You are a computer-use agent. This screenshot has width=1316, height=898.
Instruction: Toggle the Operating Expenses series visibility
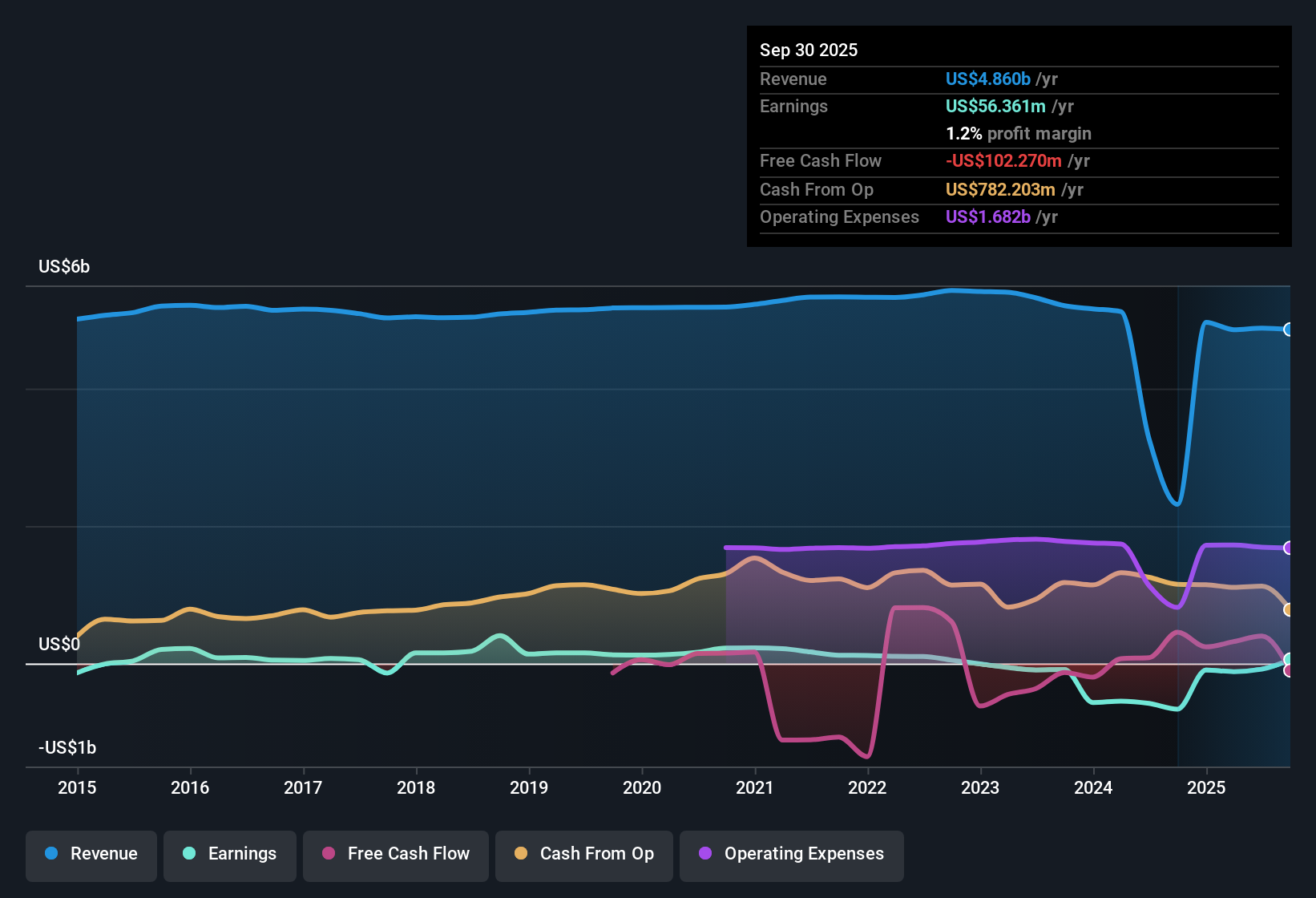[x=791, y=854]
